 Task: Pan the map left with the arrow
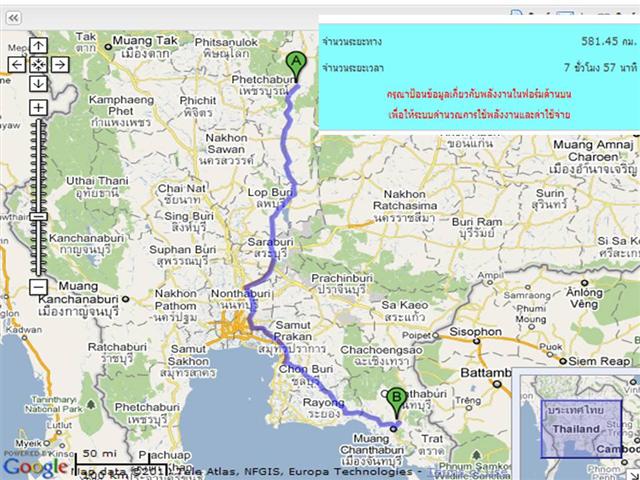tap(17, 64)
